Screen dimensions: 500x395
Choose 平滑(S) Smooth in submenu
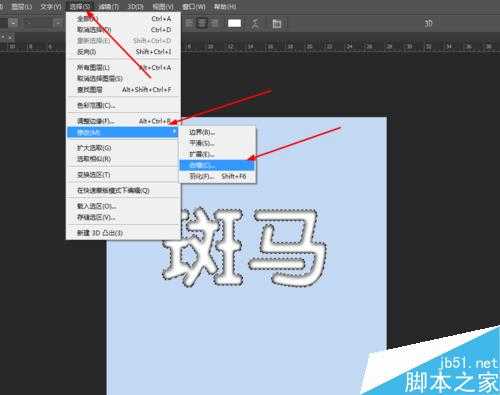tap(217, 143)
